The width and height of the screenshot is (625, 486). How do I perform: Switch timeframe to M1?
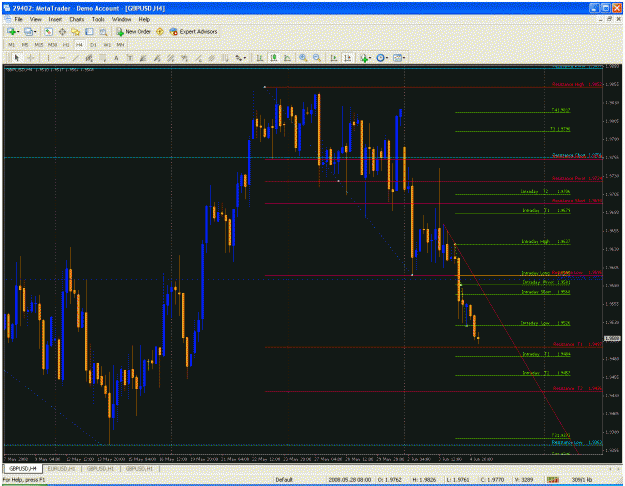coord(12,45)
